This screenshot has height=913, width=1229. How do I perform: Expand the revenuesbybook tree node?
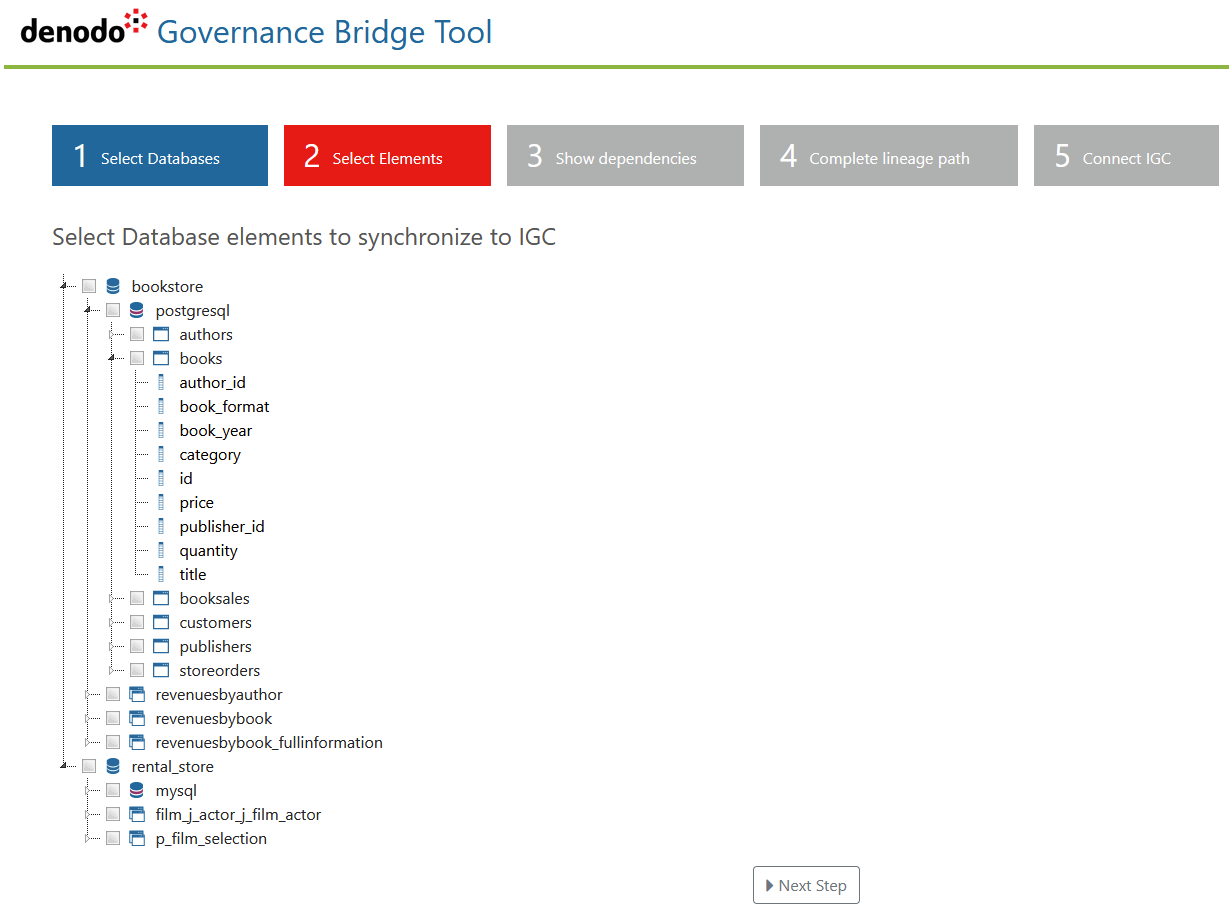87,719
